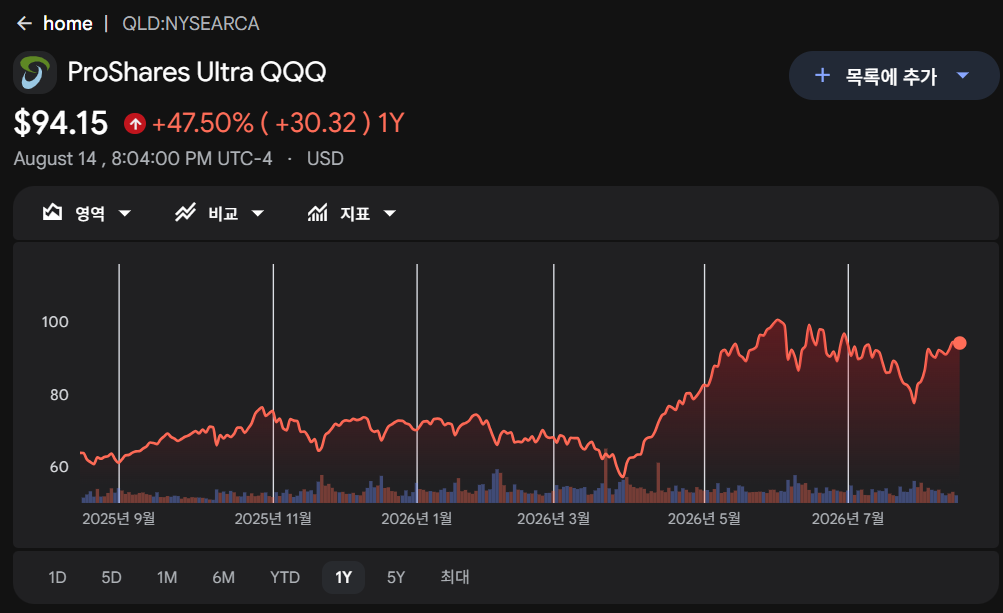The height and width of the screenshot is (613, 1003).
Task: Click the 2026년 5월 axis label
Action: (x=704, y=519)
